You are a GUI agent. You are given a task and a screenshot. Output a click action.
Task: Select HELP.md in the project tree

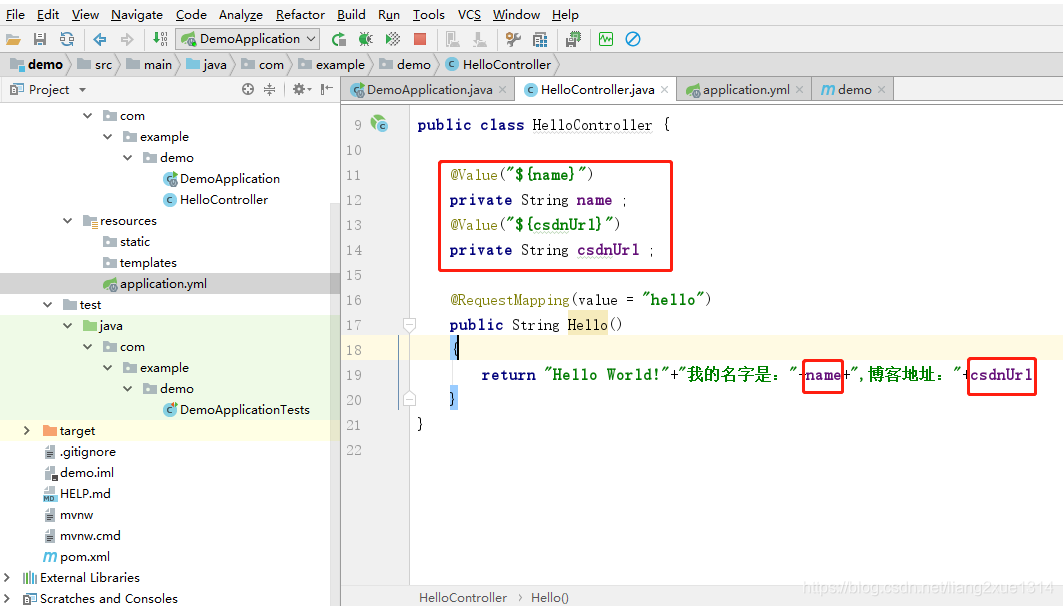(77, 493)
